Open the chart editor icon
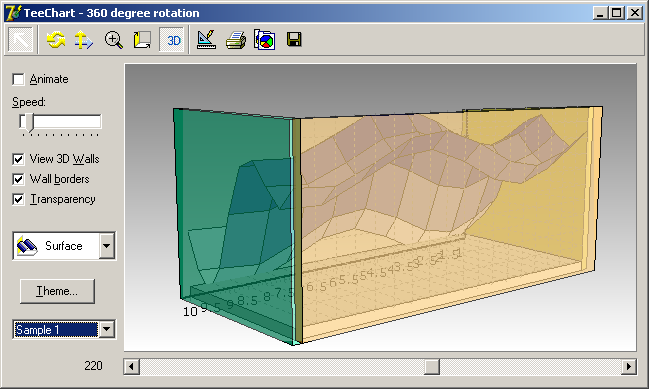 (x=206, y=40)
